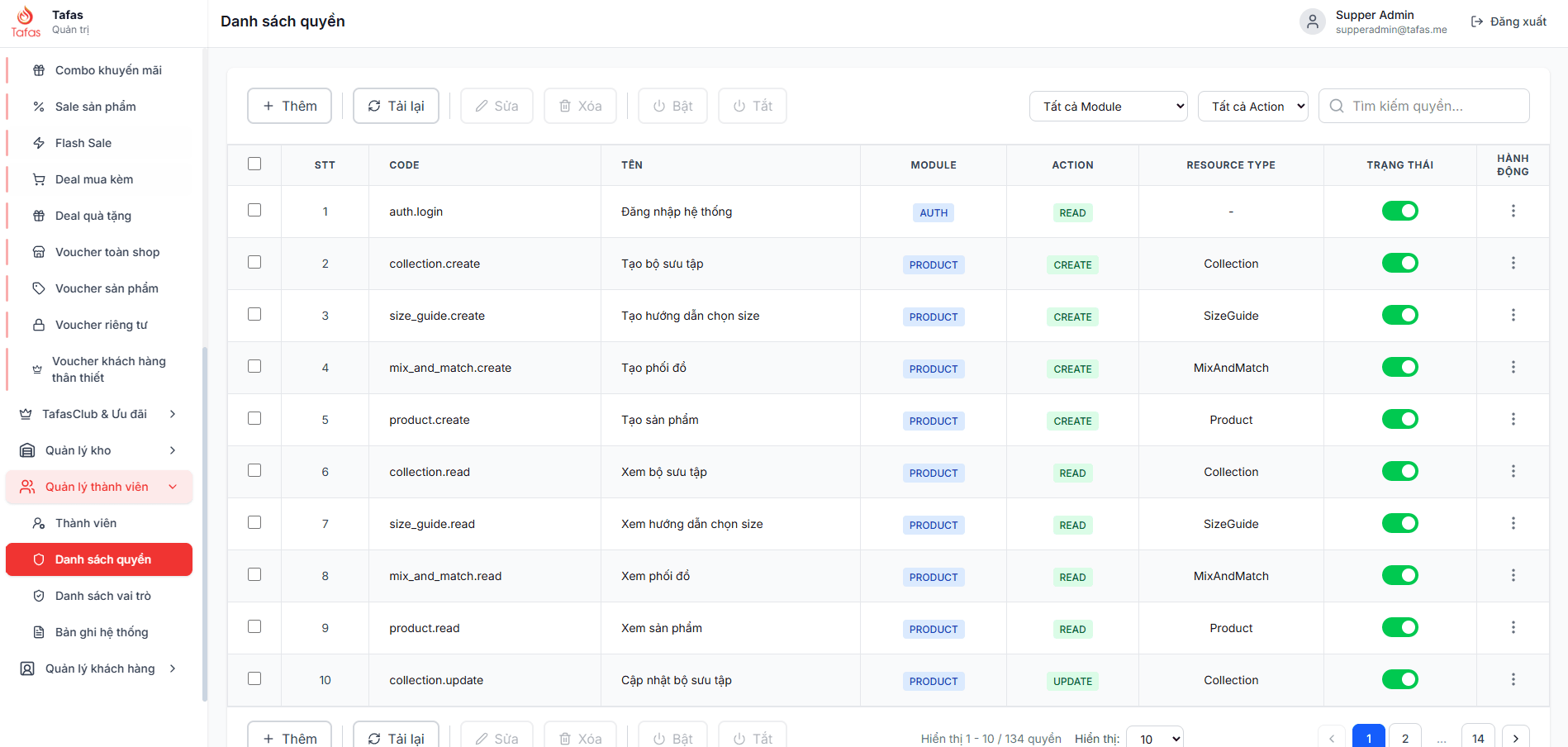The width and height of the screenshot is (1568, 747).
Task: Disable the toggle for product.create permission
Action: pyautogui.click(x=1399, y=418)
